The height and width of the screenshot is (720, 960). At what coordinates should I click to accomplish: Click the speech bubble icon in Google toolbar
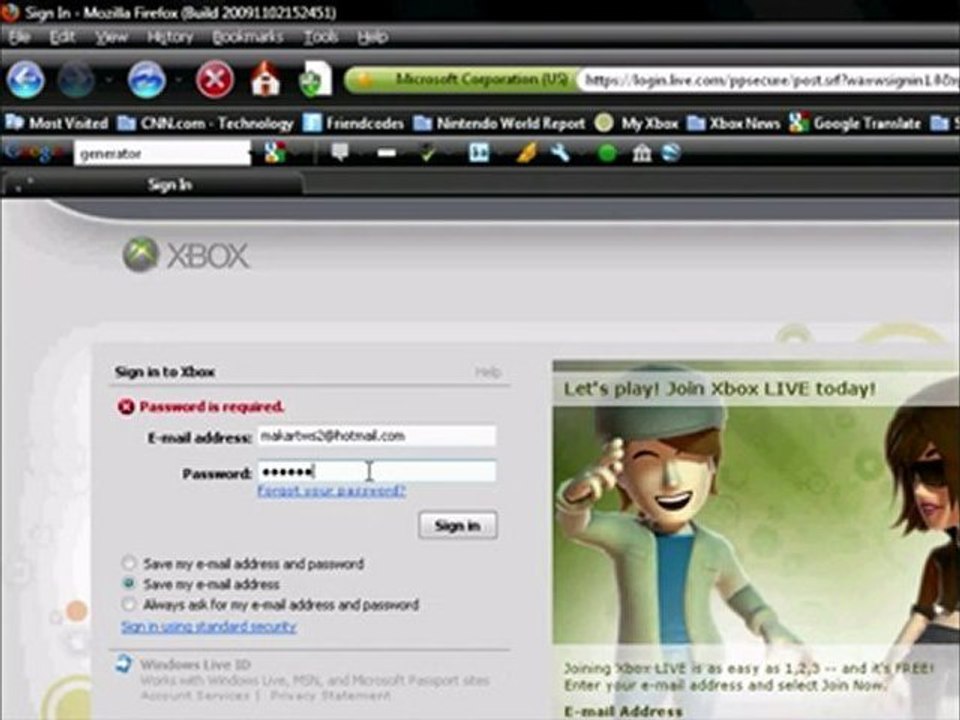340,152
